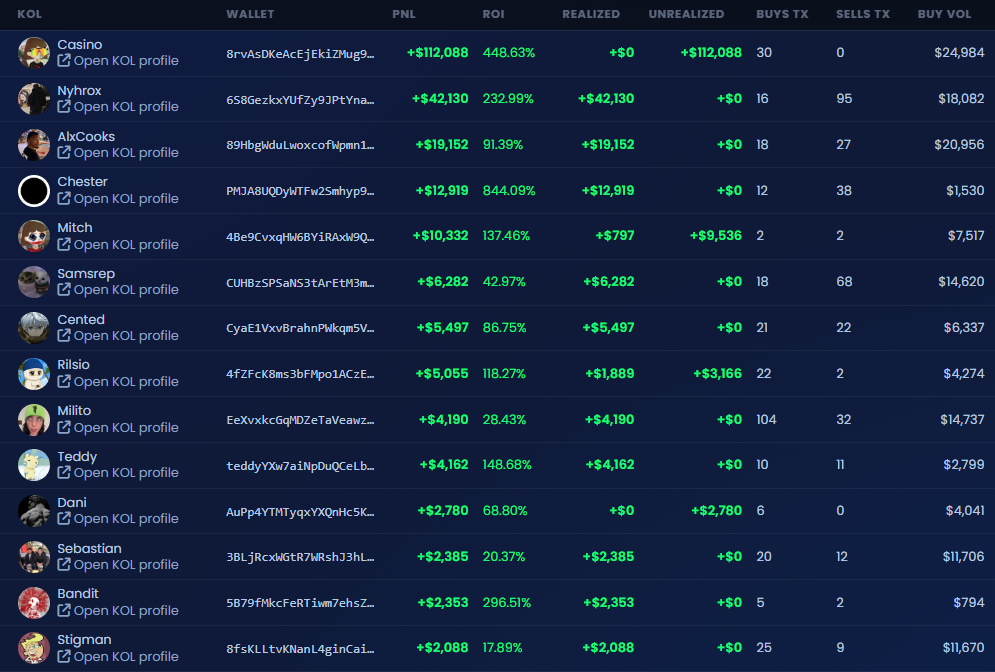The height and width of the screenshot is (672, 995).
Task: Click Stigman's avatar picture
Action: [34, 648]
